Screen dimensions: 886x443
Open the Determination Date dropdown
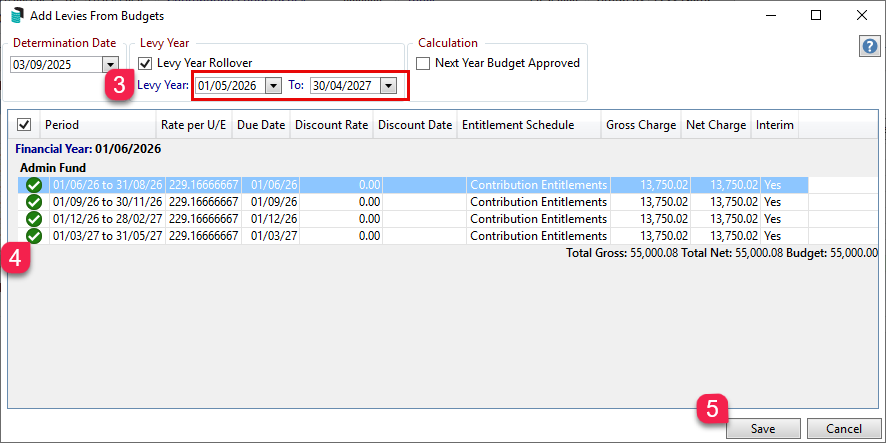click(110, 64)
